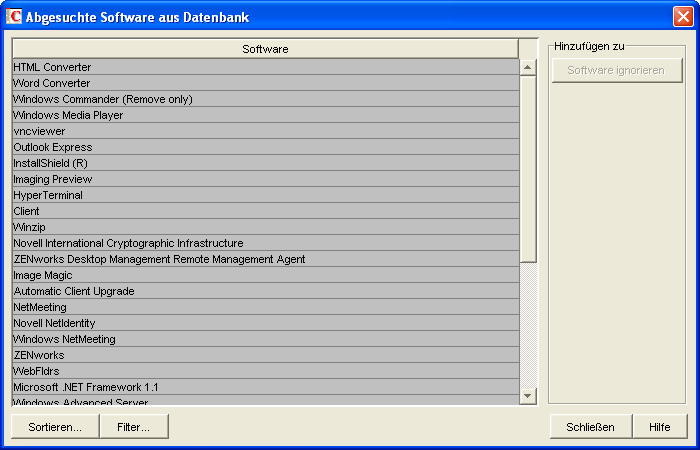Image resolution: width=700 pixels, height=450 pixels.
Task: Select ZENworks Desktop Management Remote Management Agent
Action: coord(266,259)
